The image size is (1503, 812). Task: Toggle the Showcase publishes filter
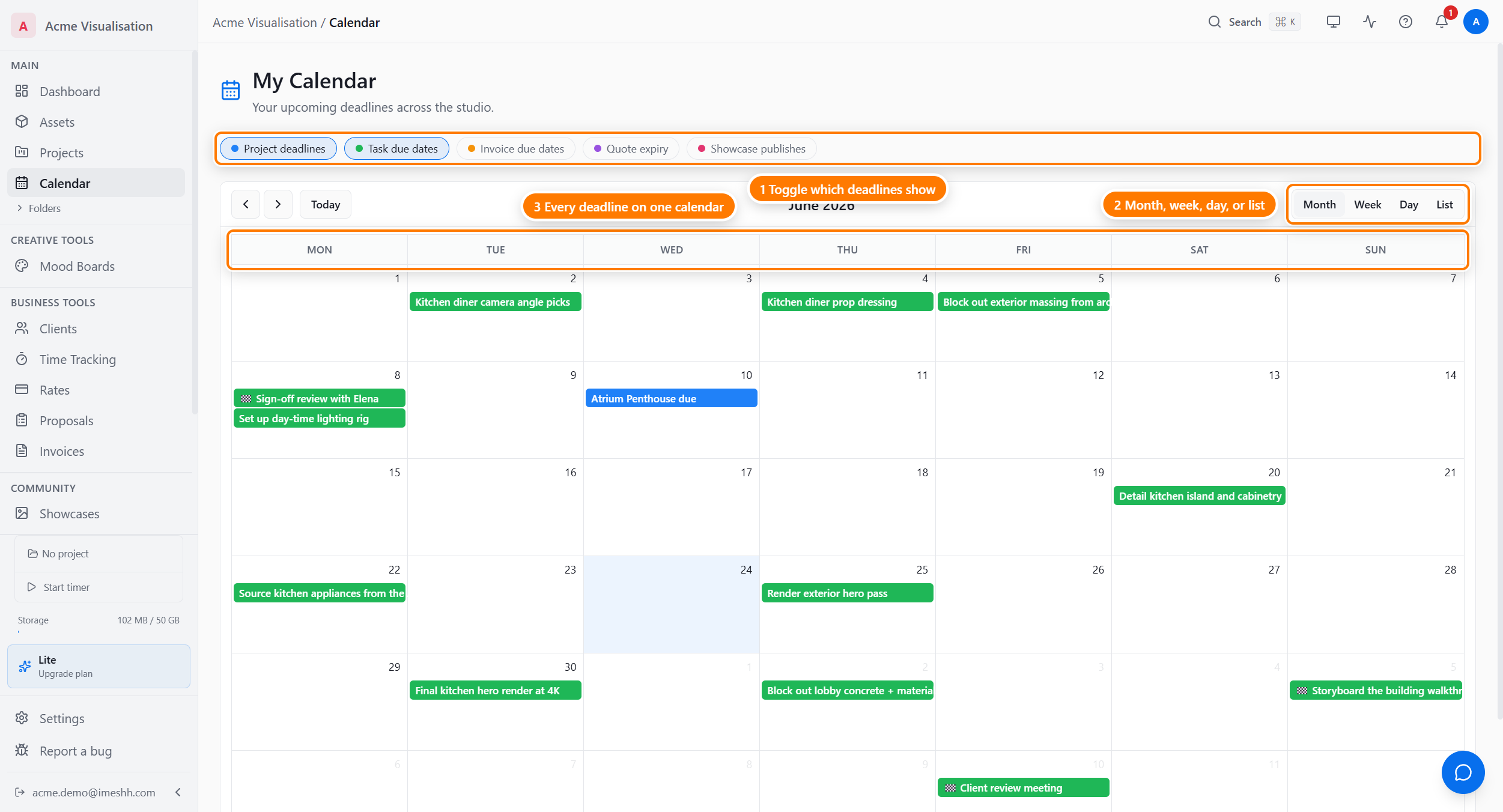[x=751, y=149]
